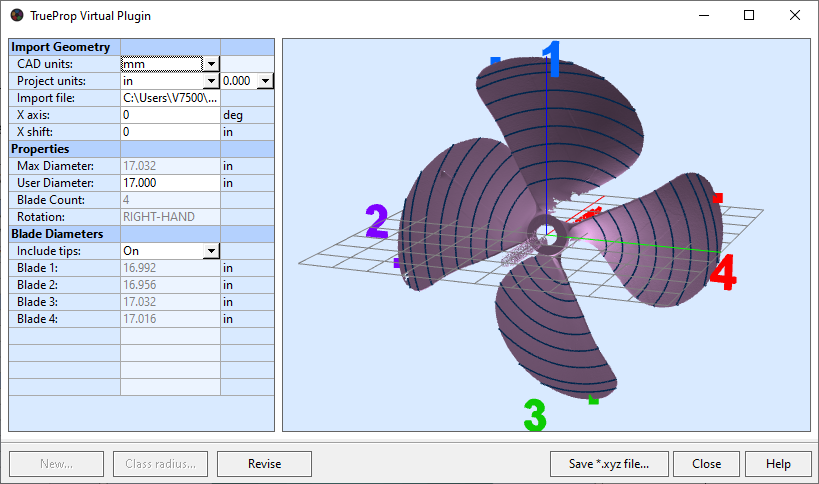Click the green blade number 3 label
Screen dimensions: 819x484
535,414
